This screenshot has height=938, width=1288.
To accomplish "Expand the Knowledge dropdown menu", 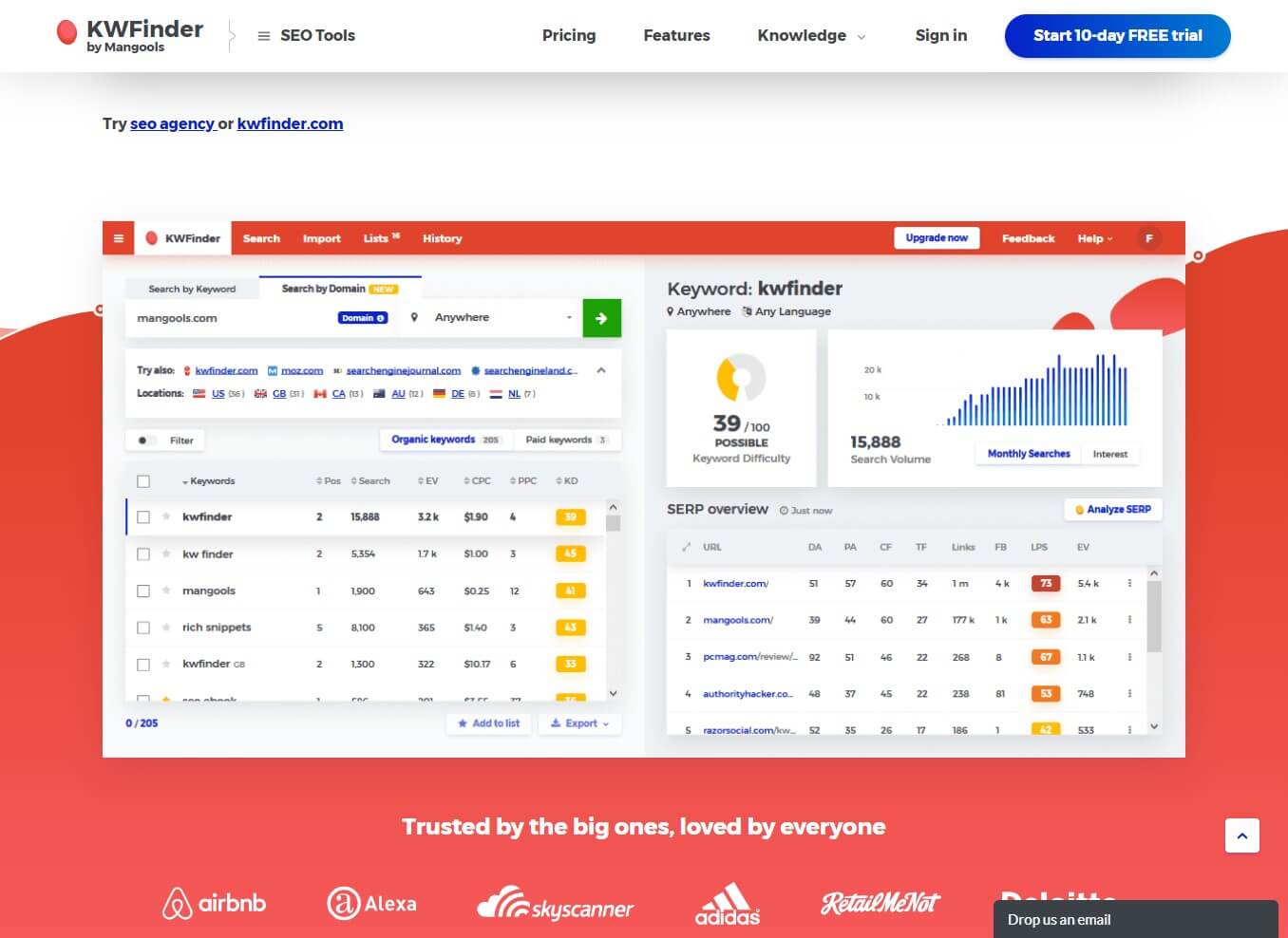I will (x=811, y=35).
